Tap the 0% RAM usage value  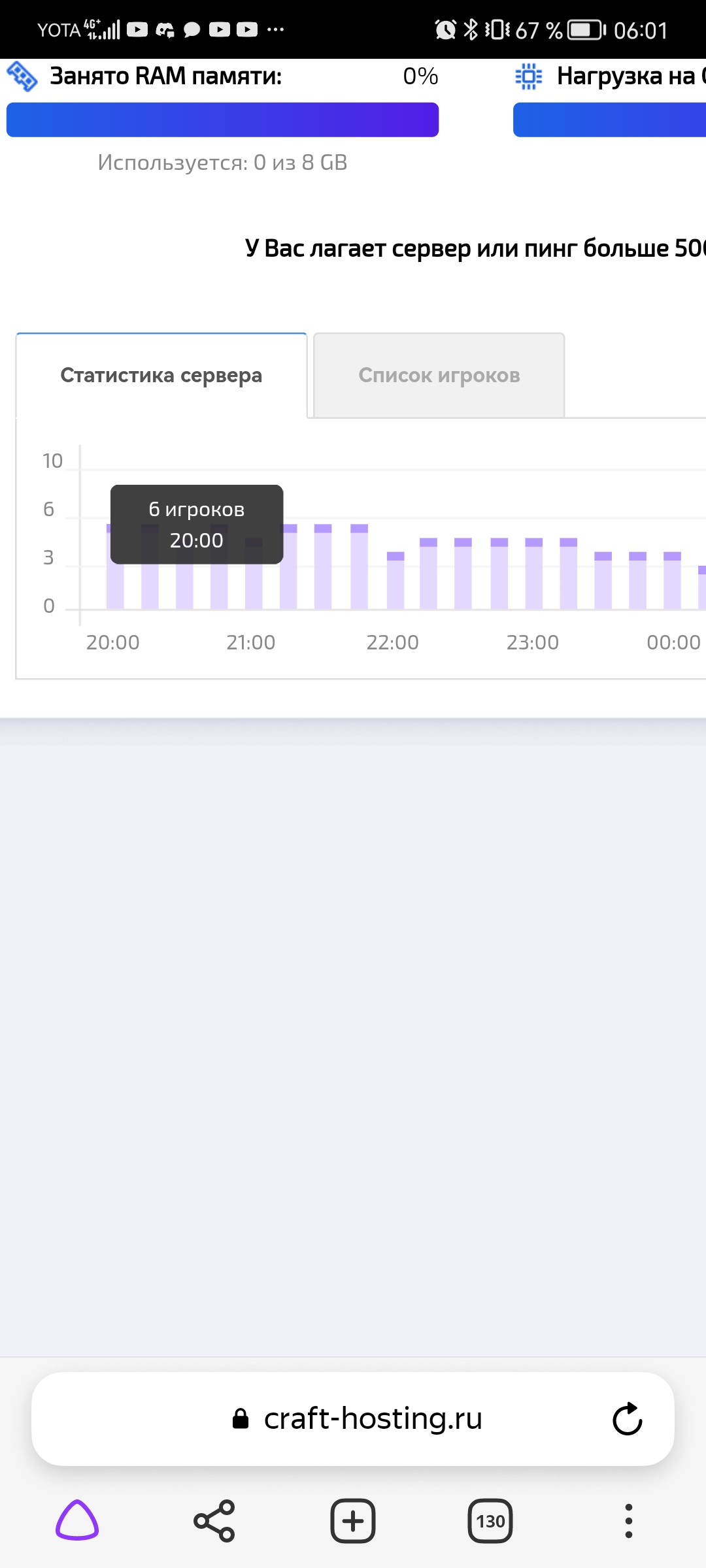[420, 76]
